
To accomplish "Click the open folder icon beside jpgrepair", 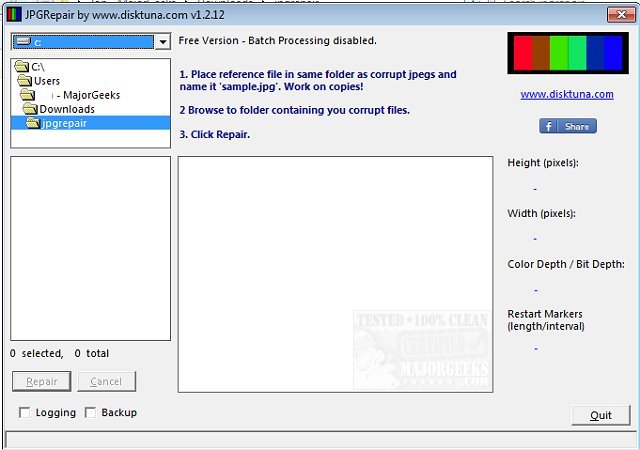I will tap(33, 123).
